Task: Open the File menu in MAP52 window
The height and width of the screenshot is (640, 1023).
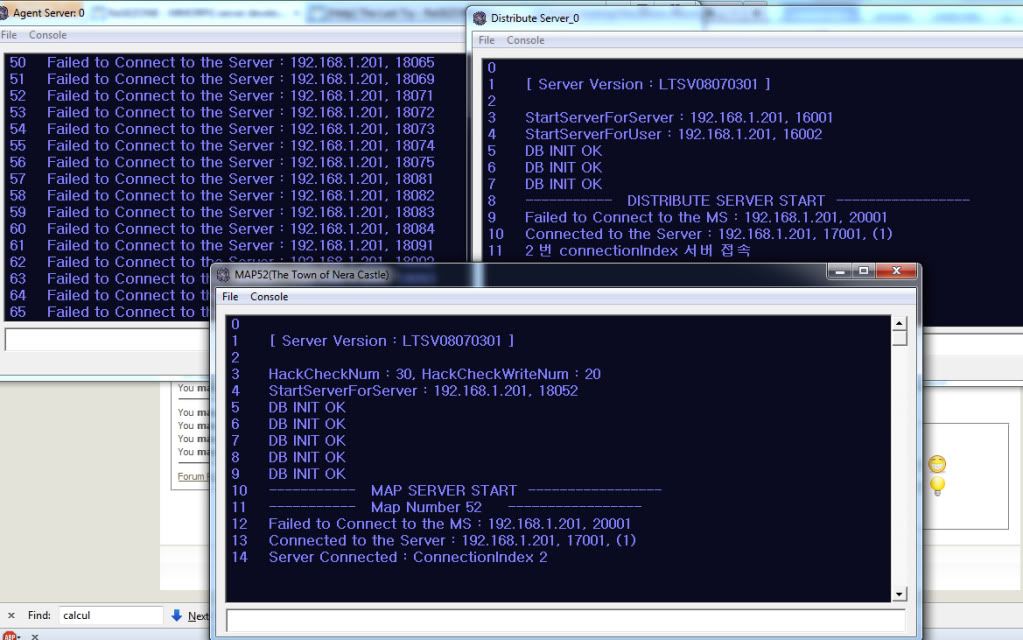Action: [x=230, y=297]
